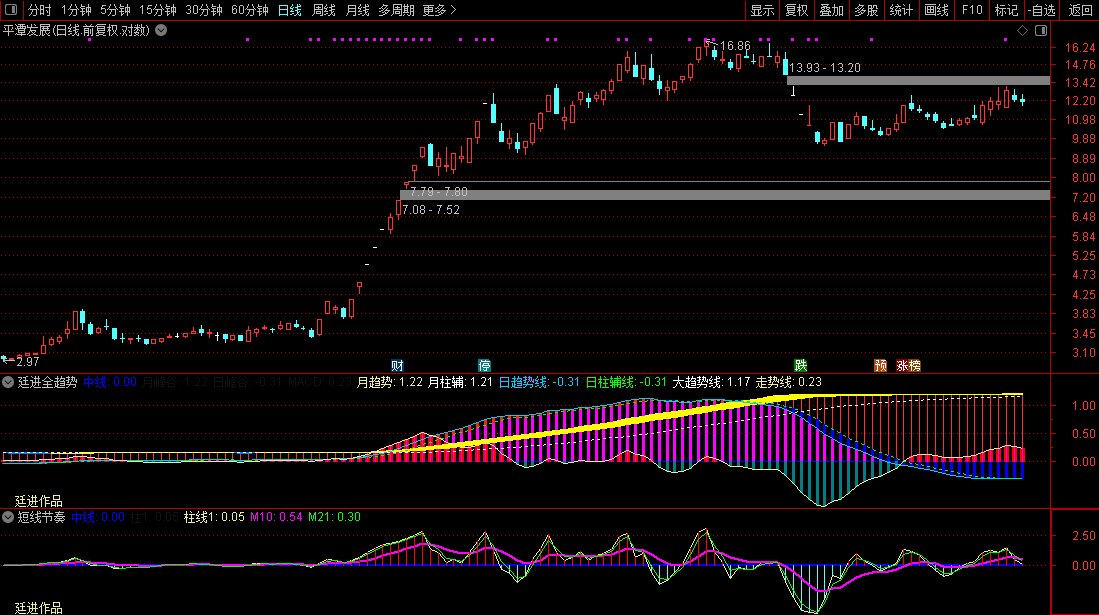Click the 财 financial event marker

pyautogui.click(x=397, y=365)
